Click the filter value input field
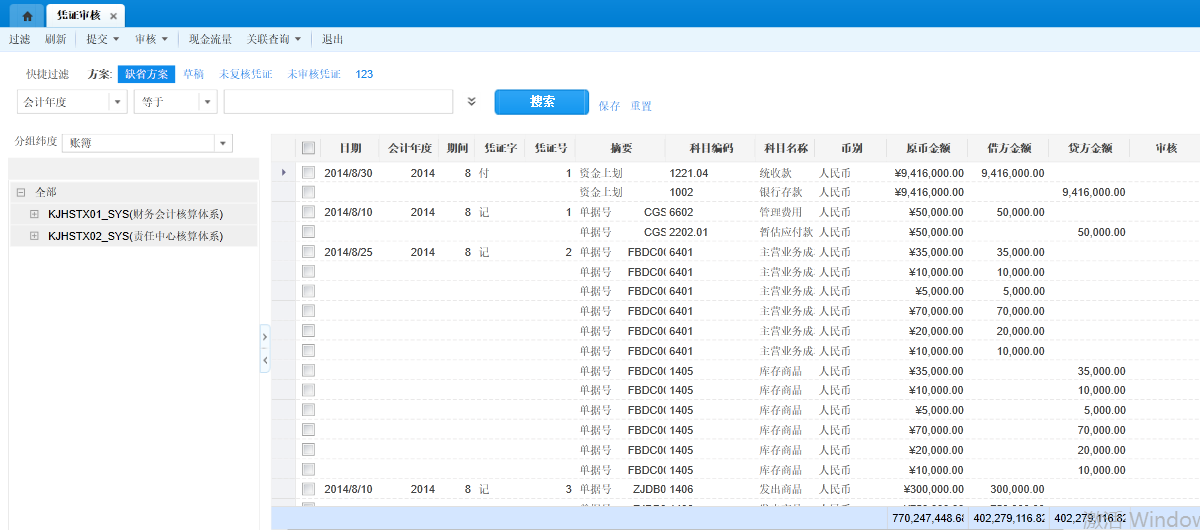1200x530 pixels. tap(338, 102)
